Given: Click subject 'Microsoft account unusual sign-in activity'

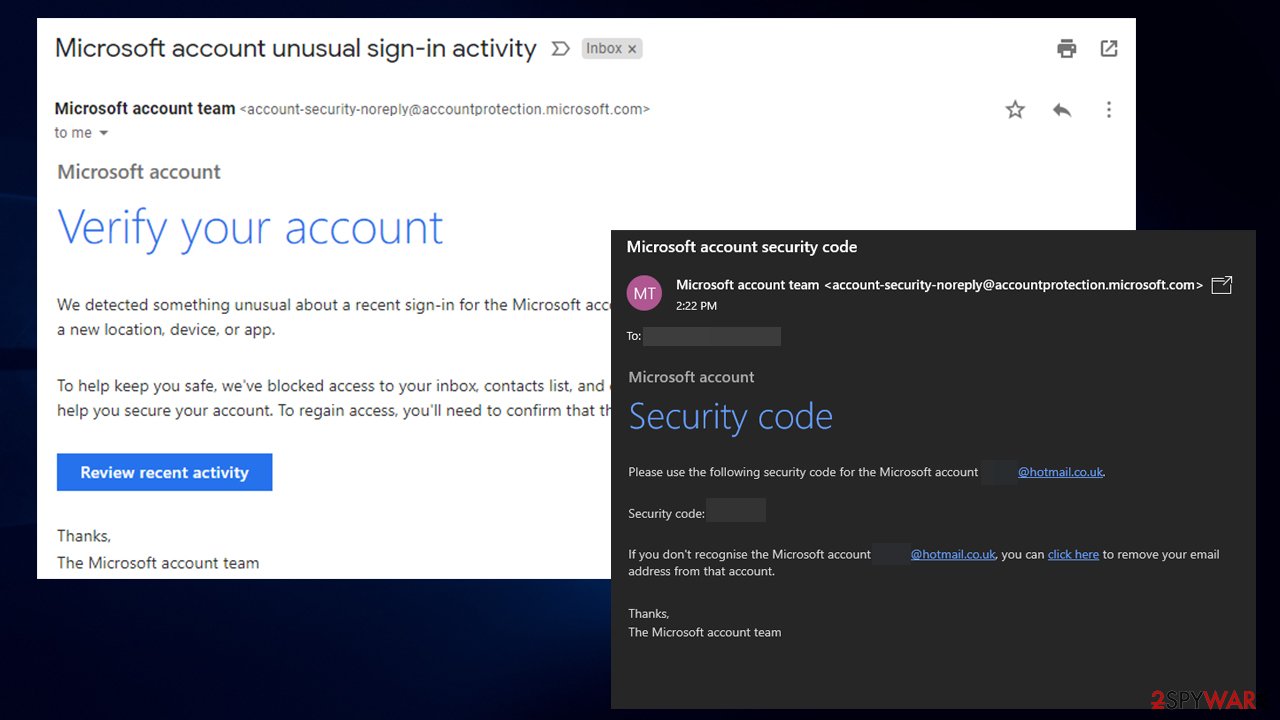Looking at the screenshot, I should point(296,48).
